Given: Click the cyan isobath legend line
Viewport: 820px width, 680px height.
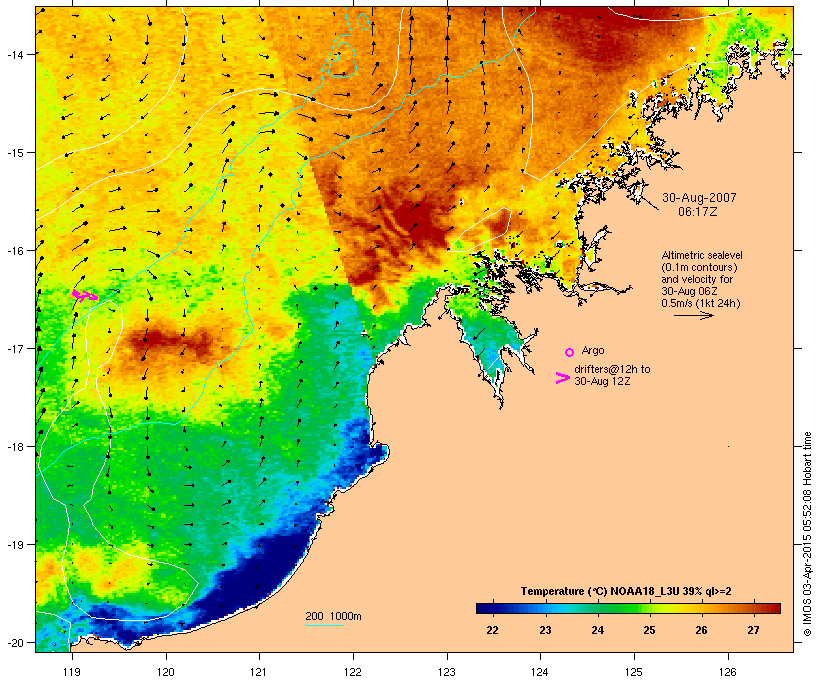Looking at the screenshot, I should [325, 625].
